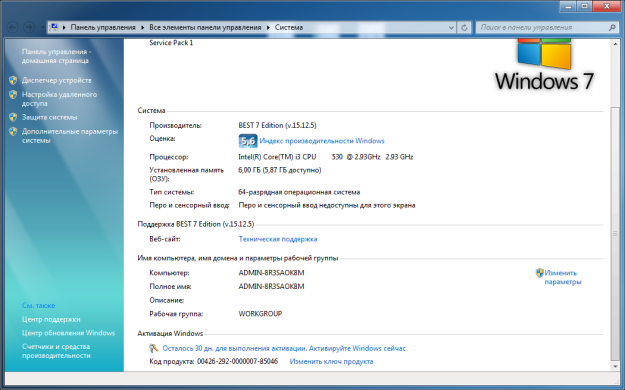
Task: Click shield icon beside 'Настройка удаленного доступа'
Action: pyautogui.click(x=13, y=95)
